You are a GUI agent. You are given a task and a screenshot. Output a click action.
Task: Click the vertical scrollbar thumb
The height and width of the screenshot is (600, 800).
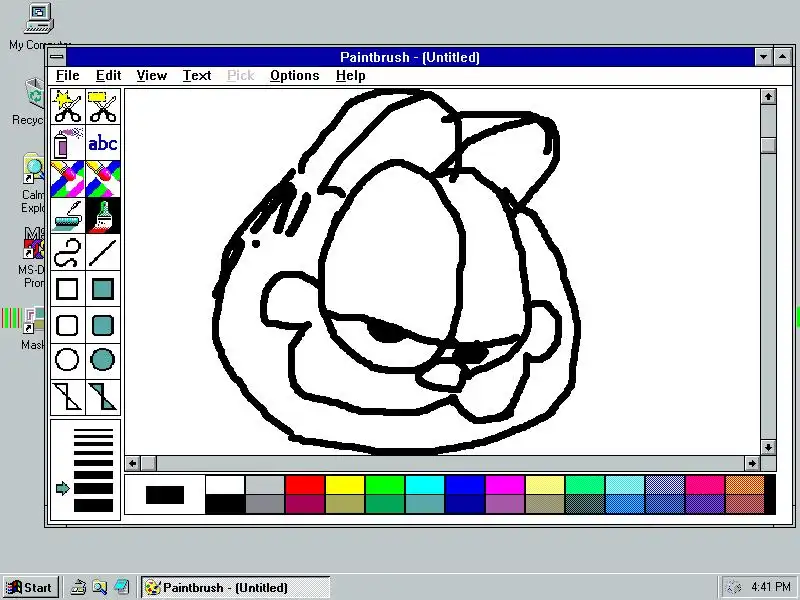coord(768,145)
